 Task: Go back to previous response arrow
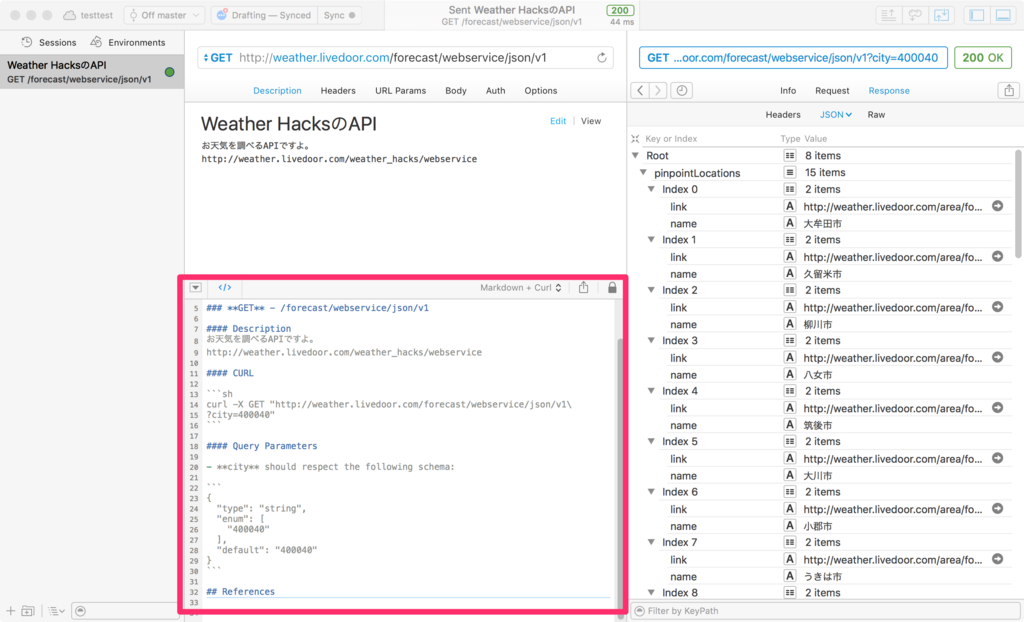(640, 91)
